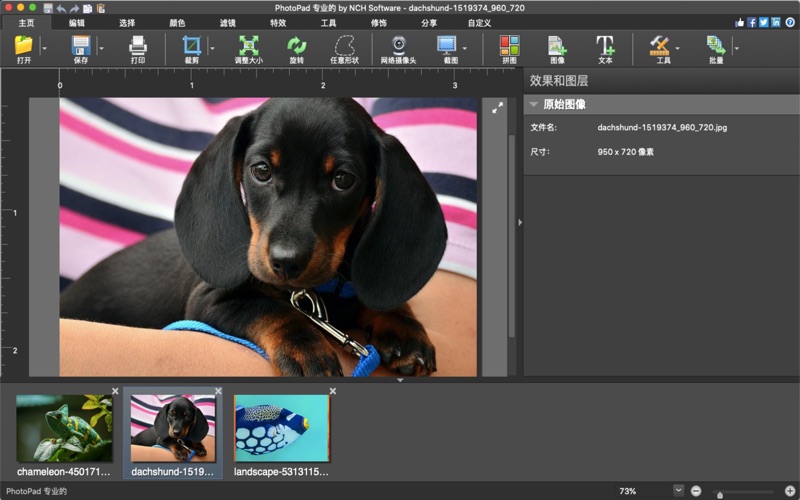Viewport: 800px width, 500px height.
Task: Click the 打开 (Open) folder icon
Action: (x=23, y=45)
